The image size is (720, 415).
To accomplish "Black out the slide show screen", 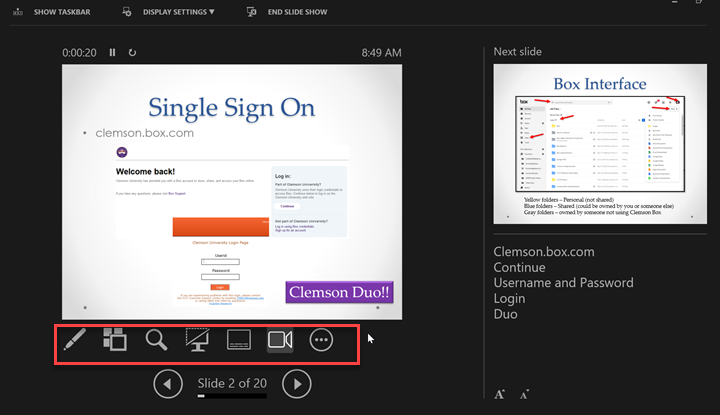I will pyautogui.click(x=196, y=340).
